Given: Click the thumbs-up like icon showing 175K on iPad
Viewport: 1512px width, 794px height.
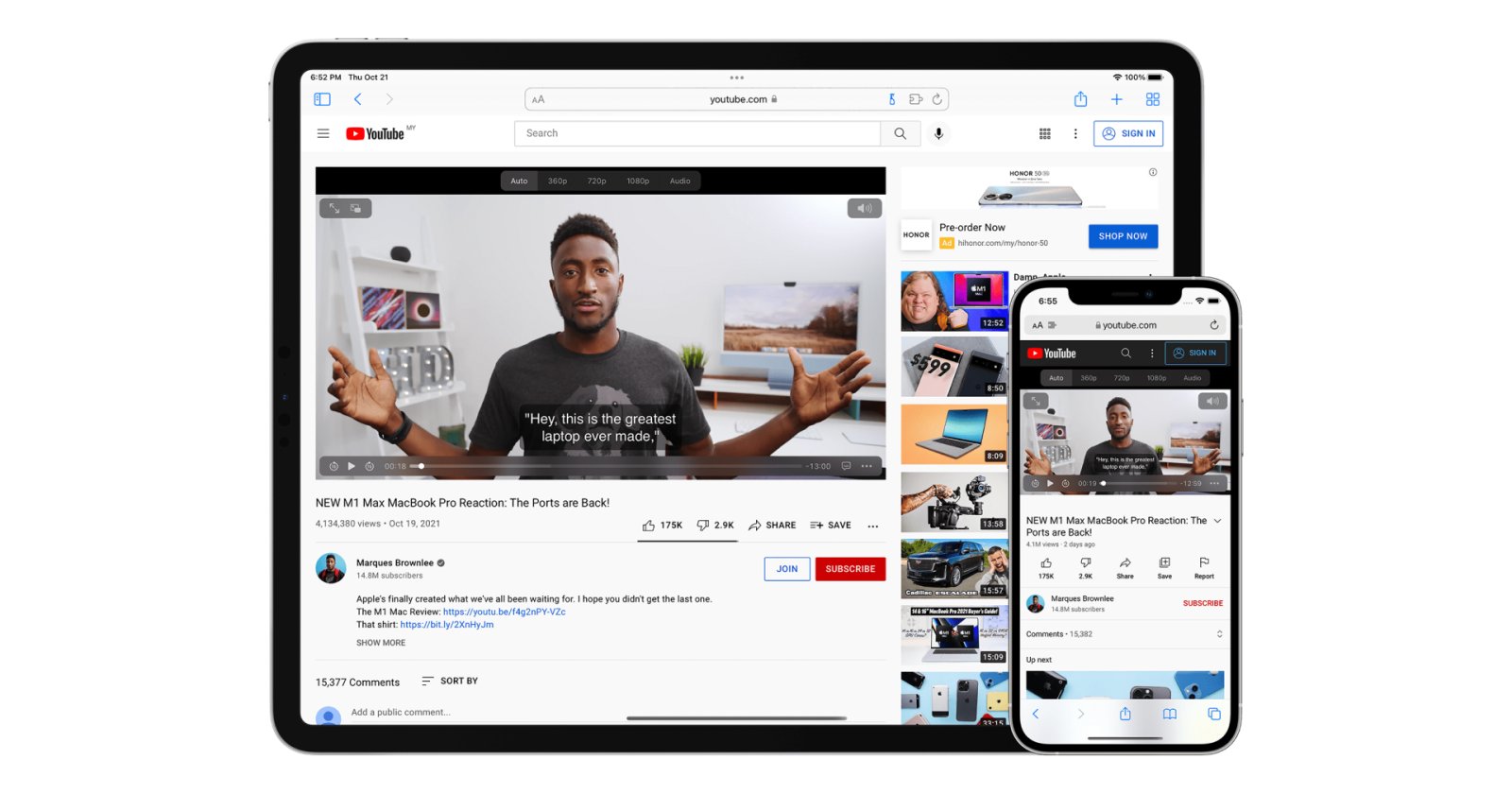Looking at the screenshot, I should [x=649, y=525].
